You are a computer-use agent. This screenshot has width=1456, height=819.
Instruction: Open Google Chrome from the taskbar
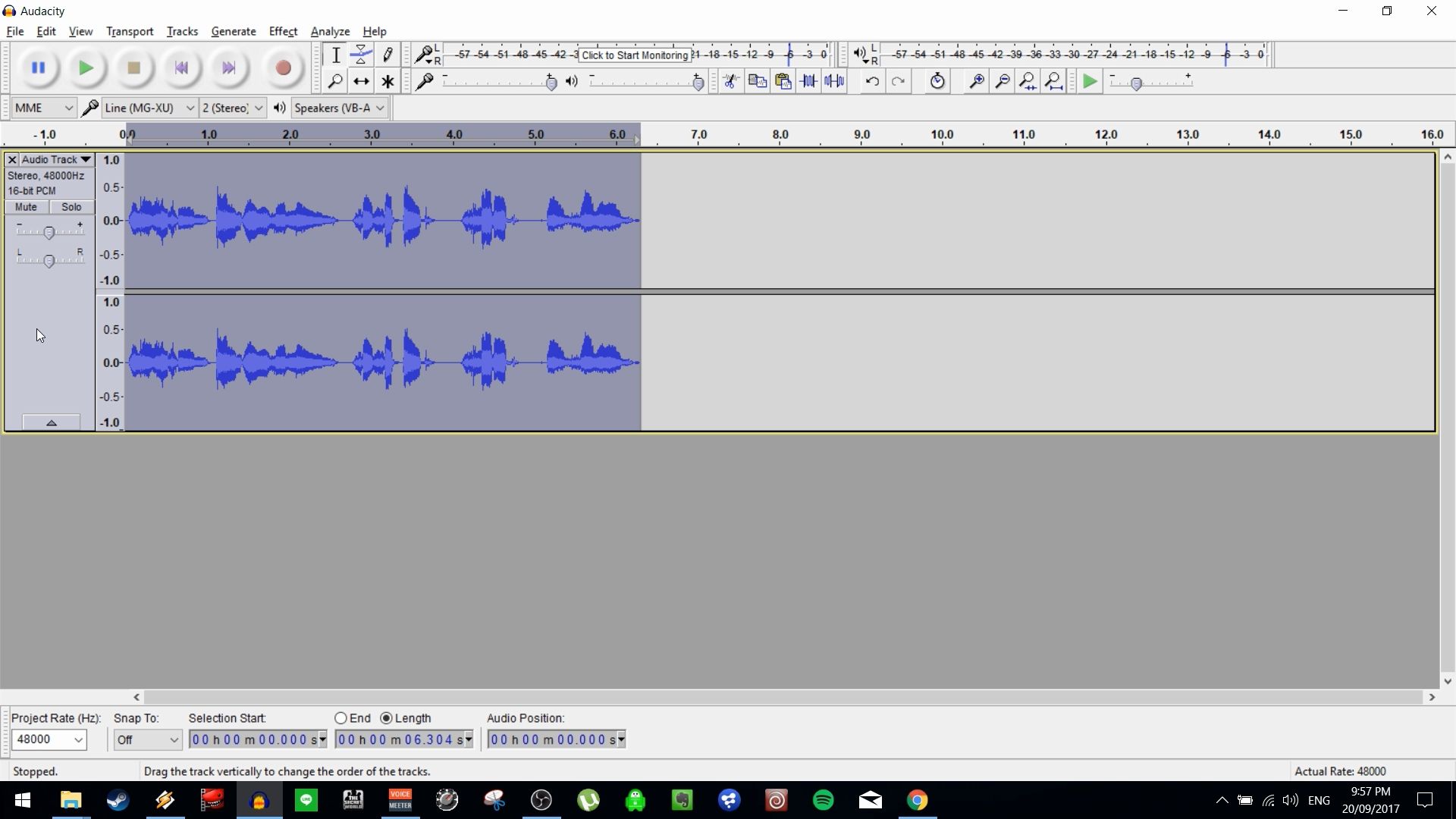point(918,800)
